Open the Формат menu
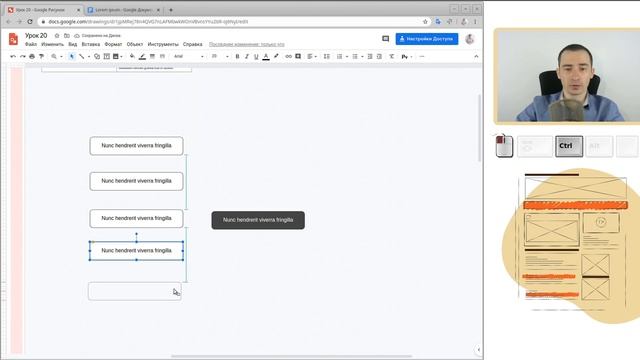 tap(113, 44)
